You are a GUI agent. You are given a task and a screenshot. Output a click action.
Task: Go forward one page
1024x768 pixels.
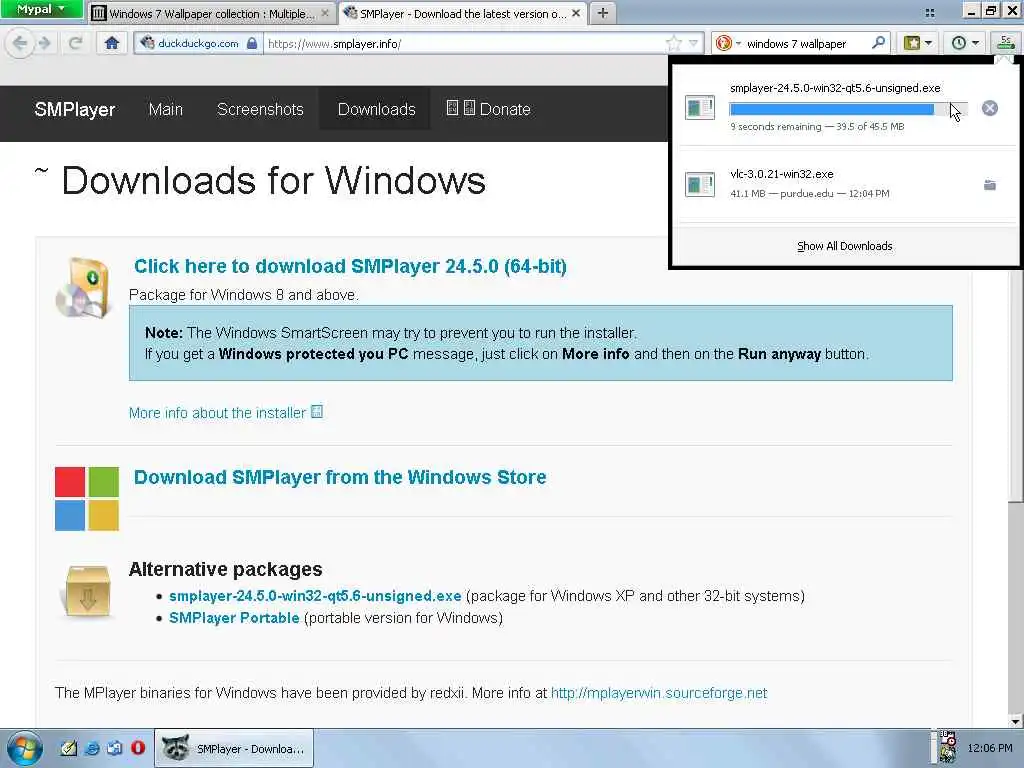click(x=44, y=43)
